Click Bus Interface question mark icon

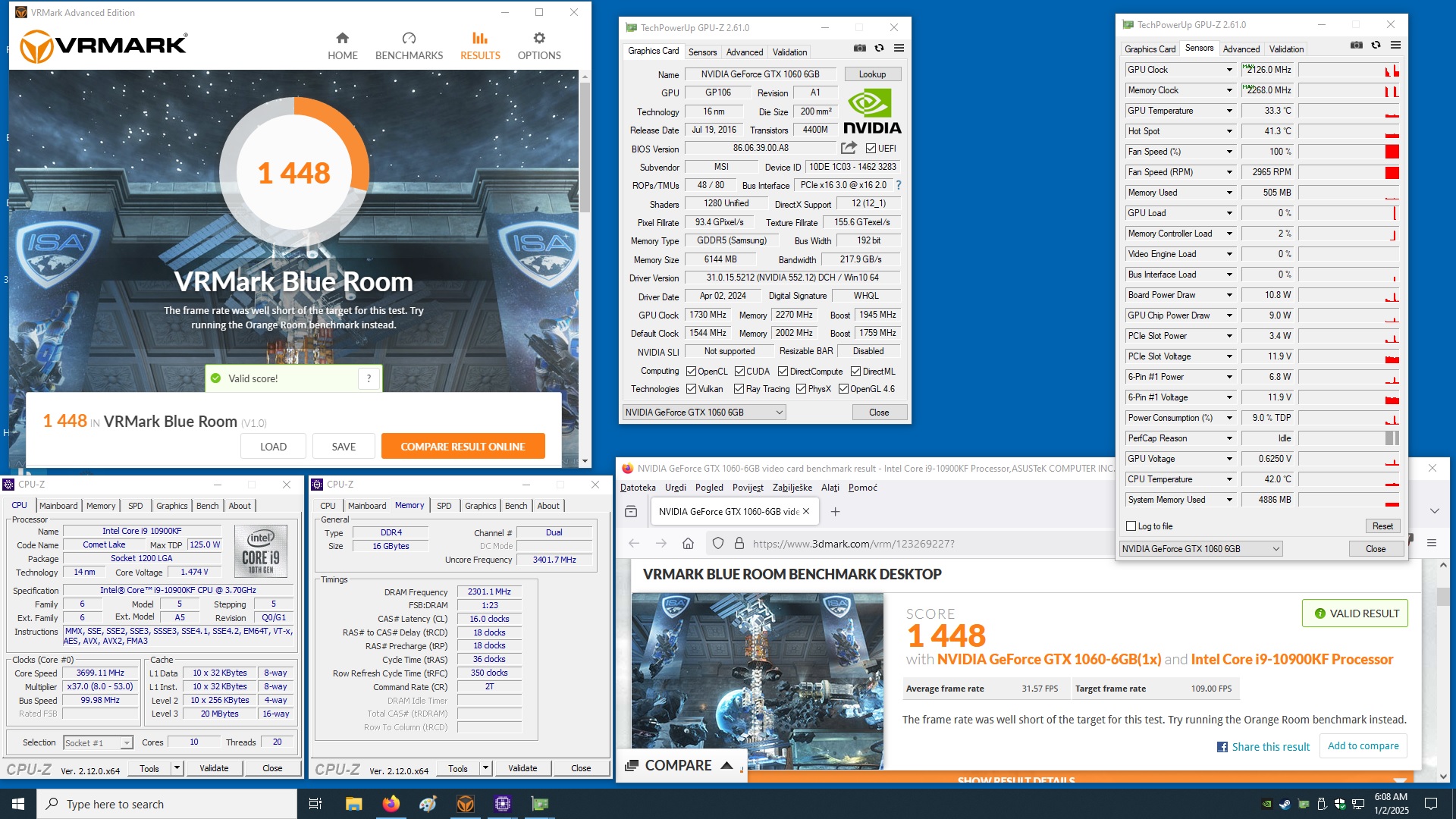coord(899,185)
